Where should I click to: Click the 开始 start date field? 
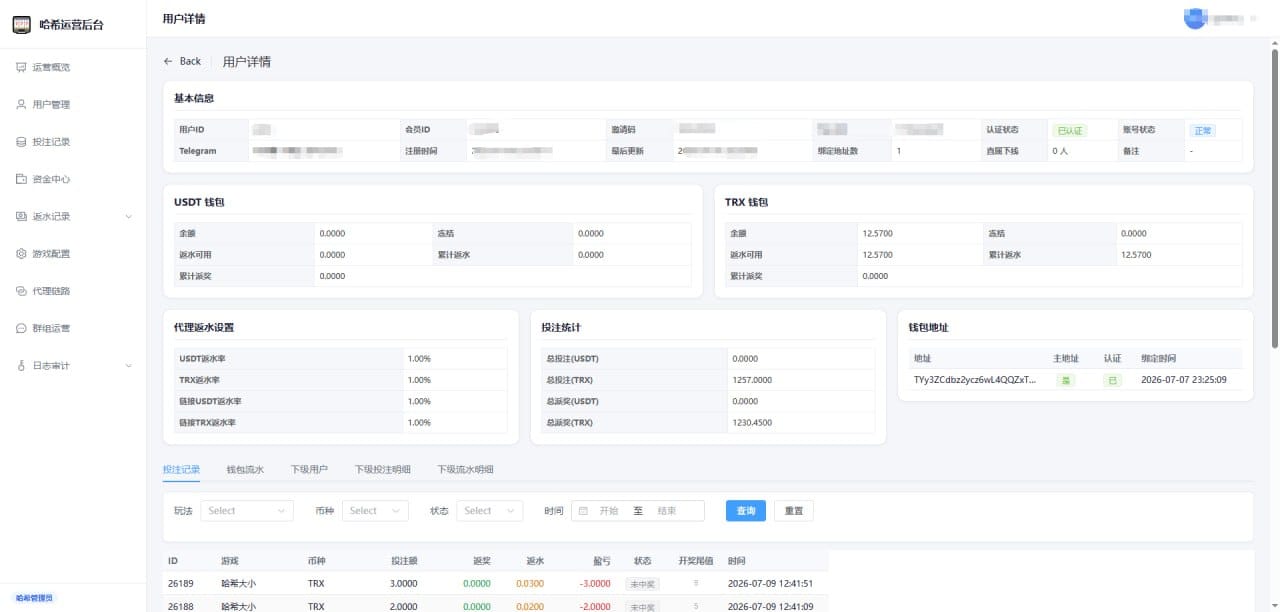[609, 511]
